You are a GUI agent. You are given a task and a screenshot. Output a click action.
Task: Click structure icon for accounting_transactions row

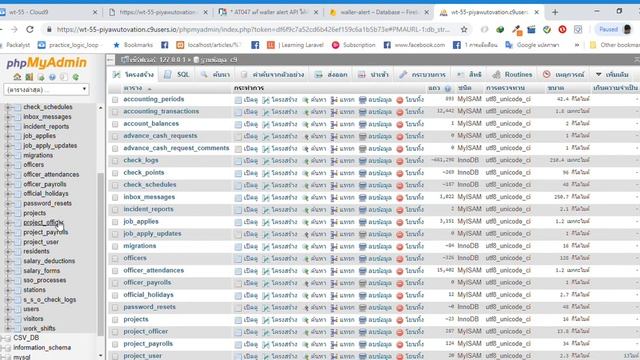click(266, 112)
